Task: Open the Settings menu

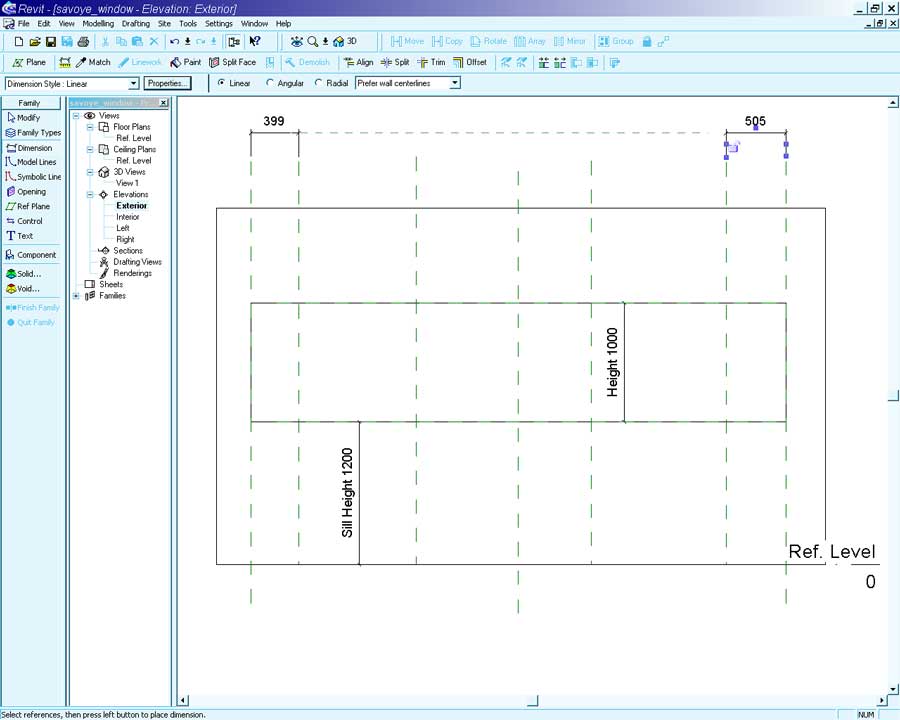Action: tap(219, 24)
